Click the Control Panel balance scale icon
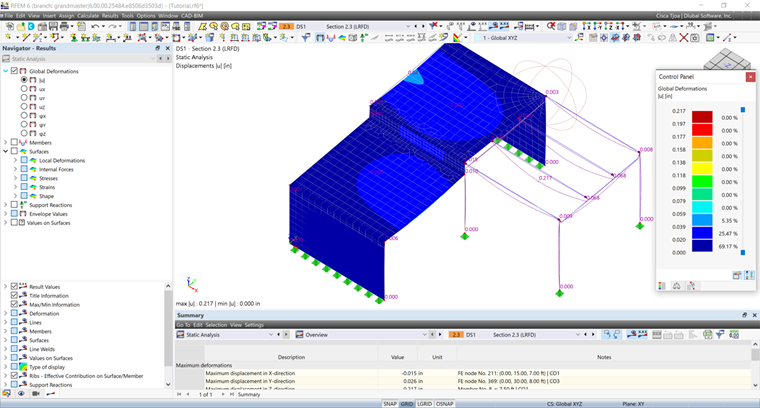This screenshot has width=760, height=408. coord(677,286)
